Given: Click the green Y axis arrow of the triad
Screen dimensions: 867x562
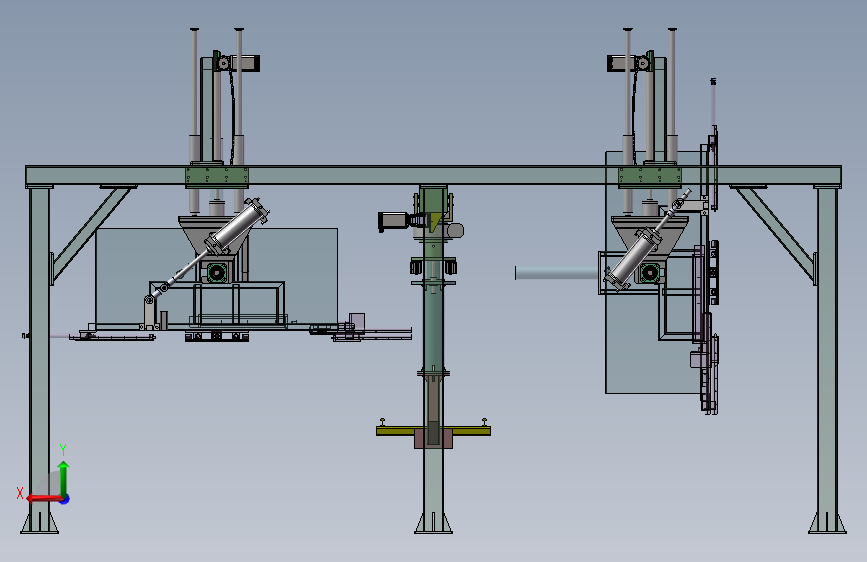Looking at the screenshot, I should [64, 478].
